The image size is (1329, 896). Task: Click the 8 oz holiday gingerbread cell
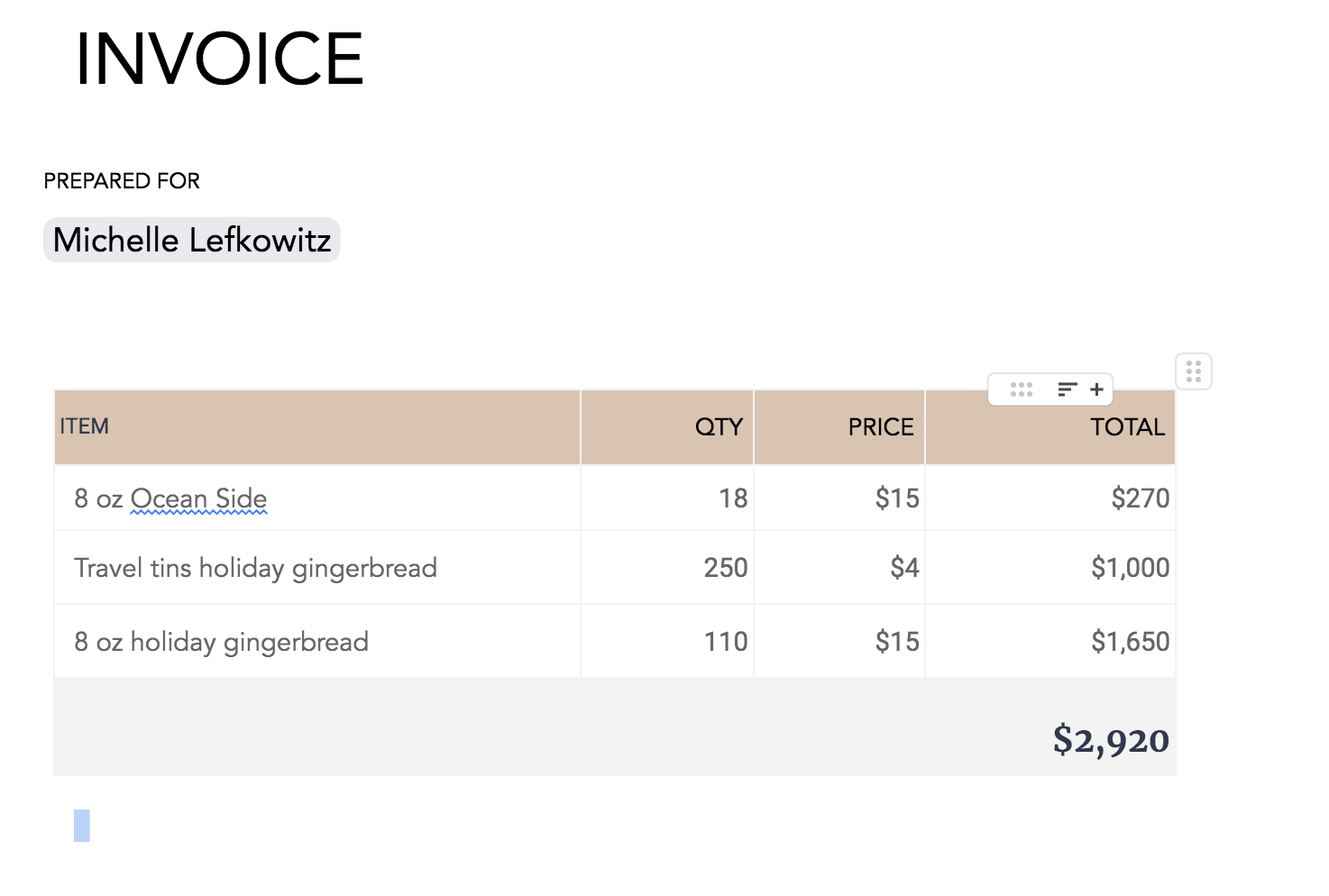pyautogui.click(x=317, y=642)
